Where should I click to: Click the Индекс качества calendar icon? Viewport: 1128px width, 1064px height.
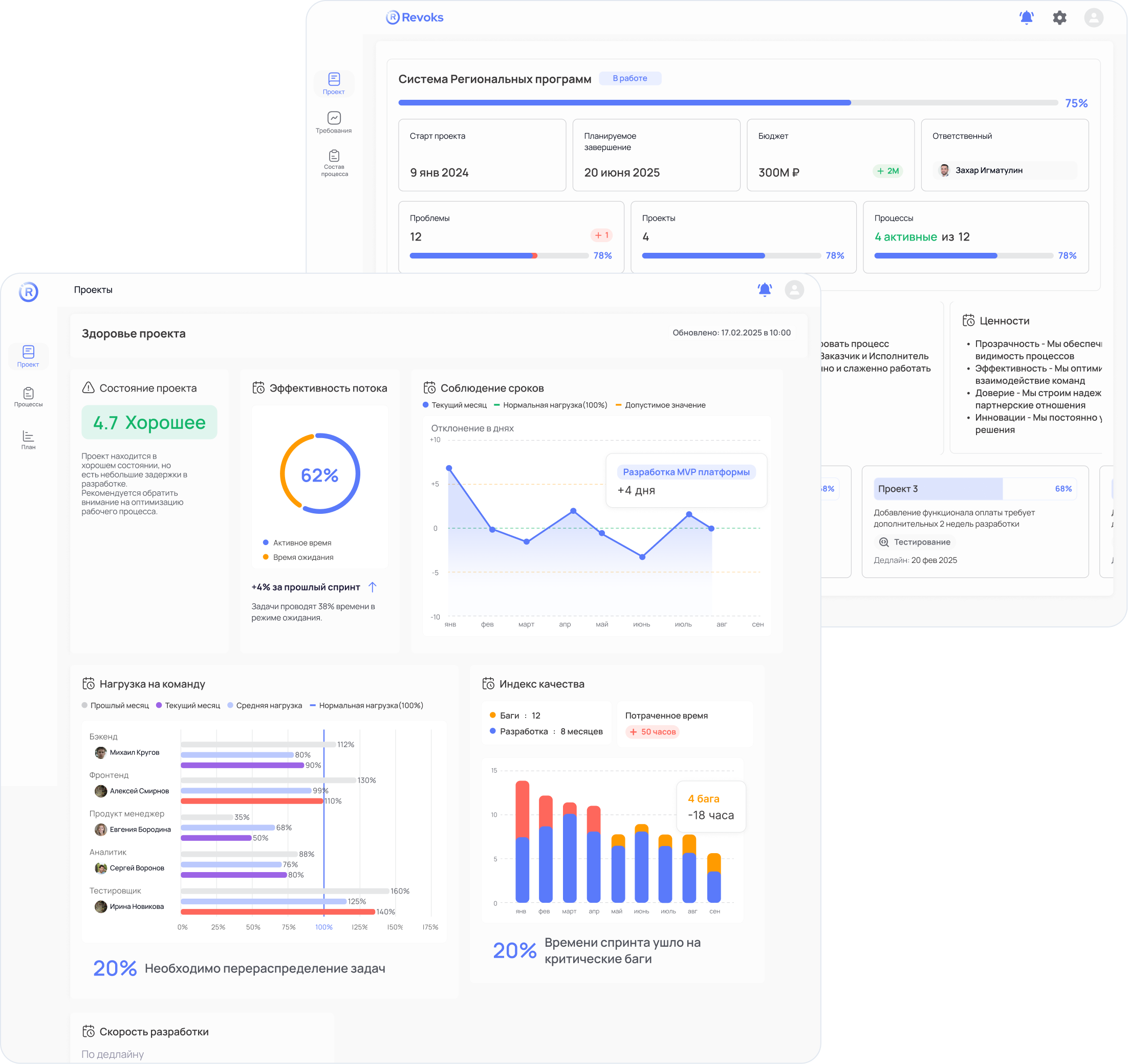coord(488,683)
